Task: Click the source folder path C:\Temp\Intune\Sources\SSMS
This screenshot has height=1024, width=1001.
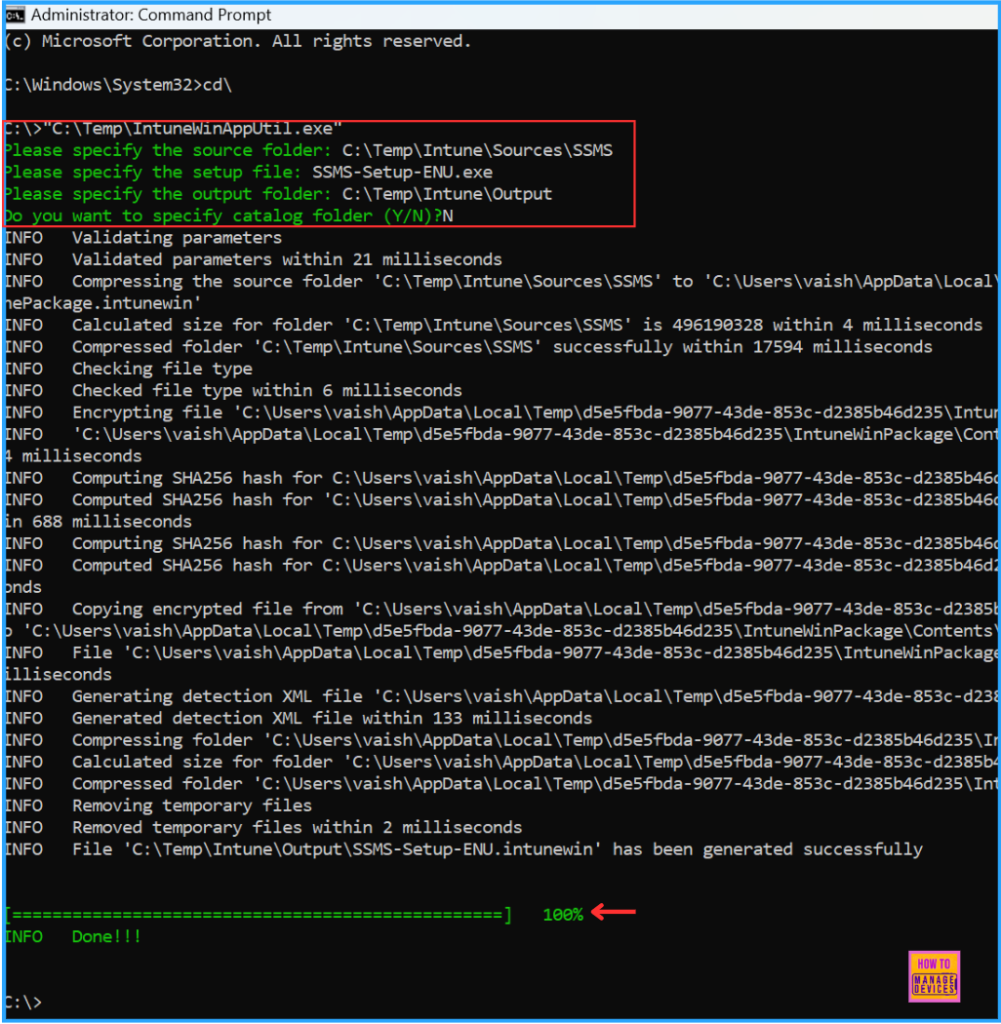Action: (x=477, y=150)
